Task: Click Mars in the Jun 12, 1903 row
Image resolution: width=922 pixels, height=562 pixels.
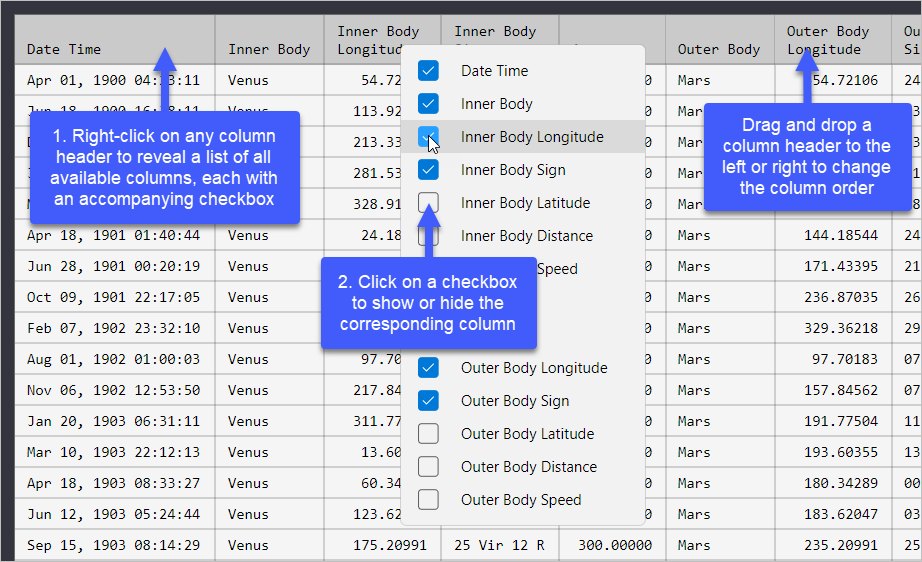Action: click(x=694, y=514)
